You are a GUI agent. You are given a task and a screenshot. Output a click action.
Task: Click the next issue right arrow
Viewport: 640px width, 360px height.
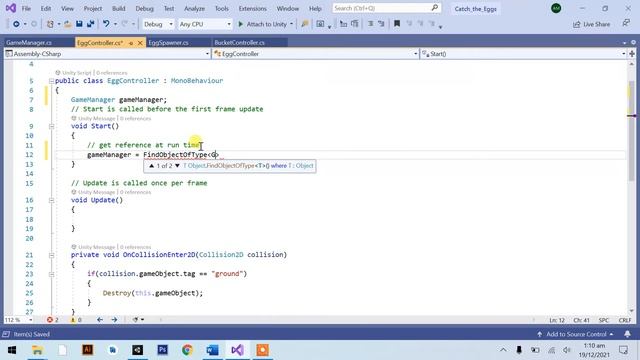(114, 320)
